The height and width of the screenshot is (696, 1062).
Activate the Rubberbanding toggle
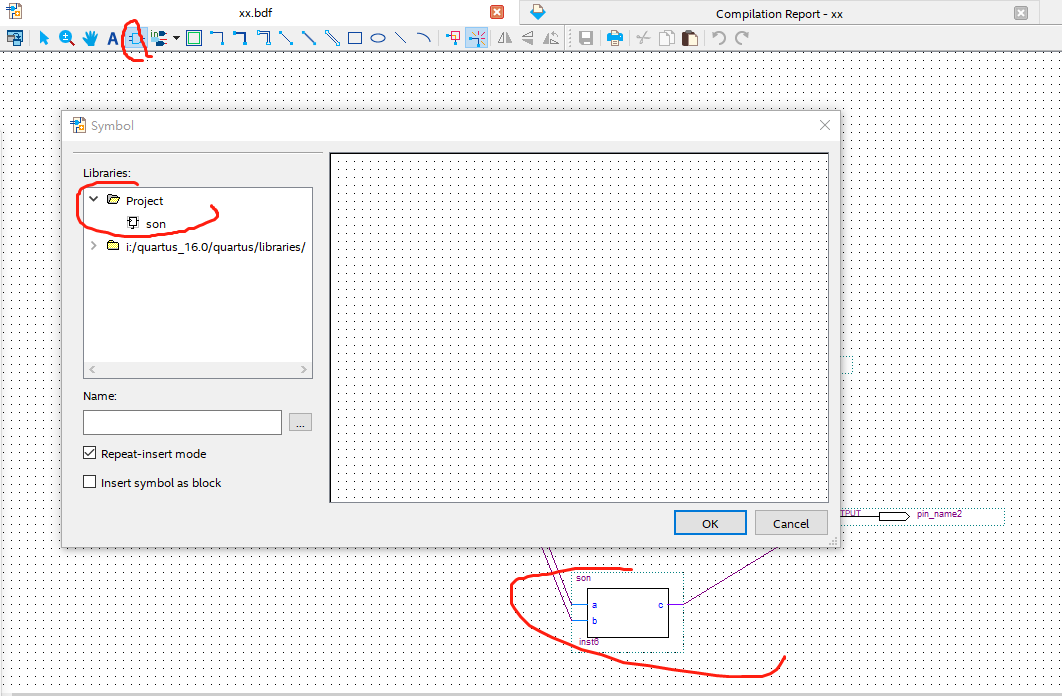pos(477,37)
